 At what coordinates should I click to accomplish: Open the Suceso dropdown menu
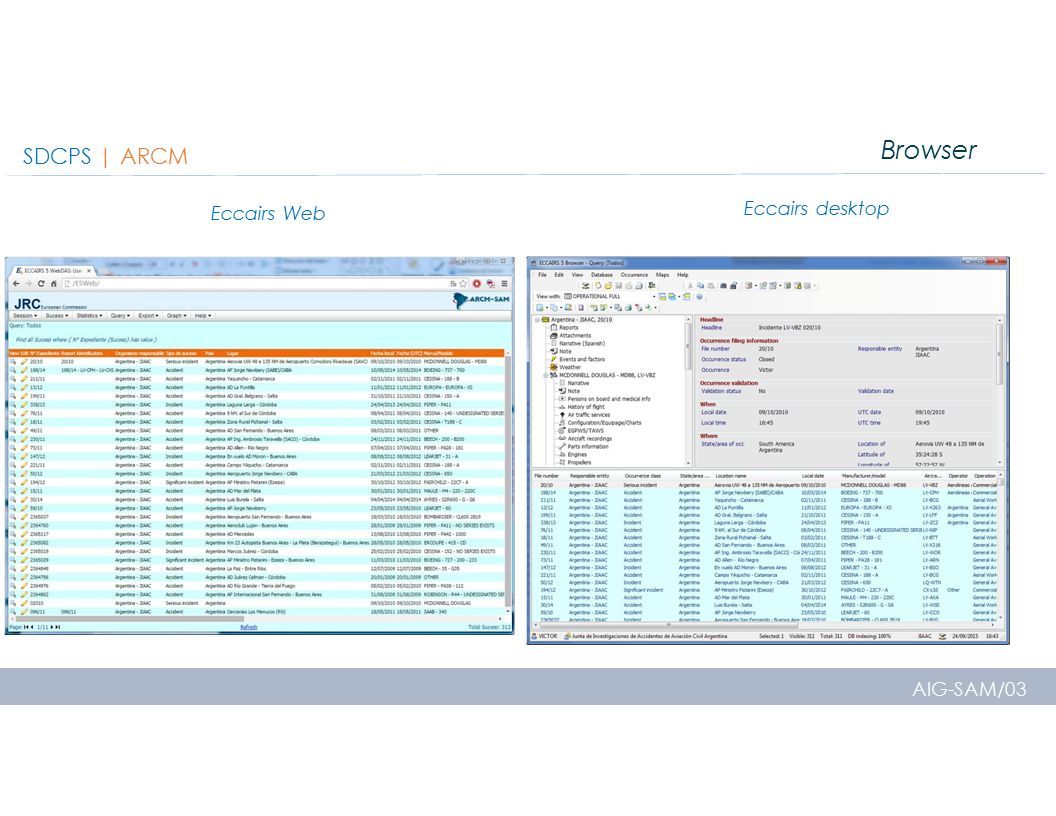tap(57, 315)
